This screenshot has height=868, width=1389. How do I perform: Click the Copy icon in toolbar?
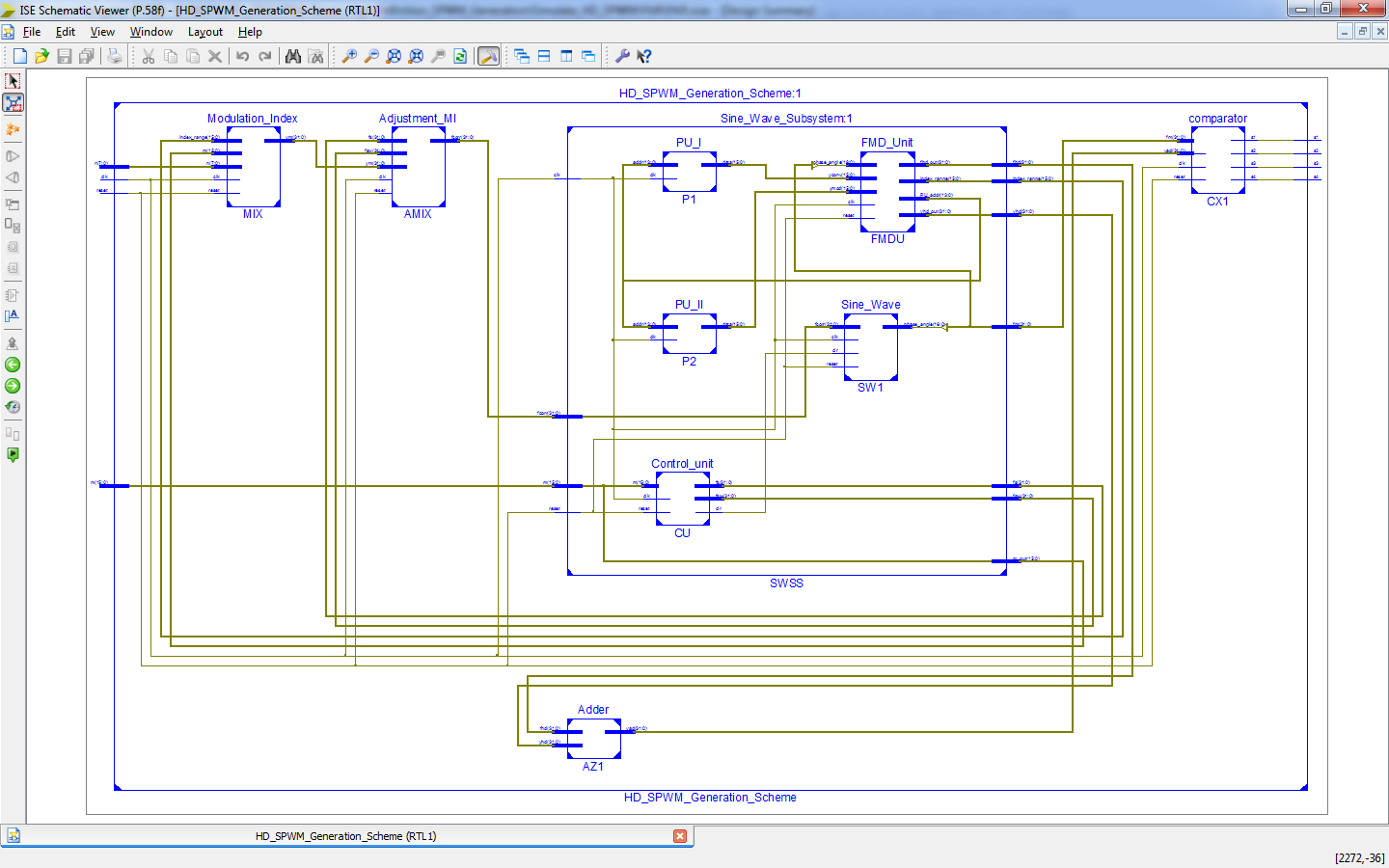click(171, 56)
